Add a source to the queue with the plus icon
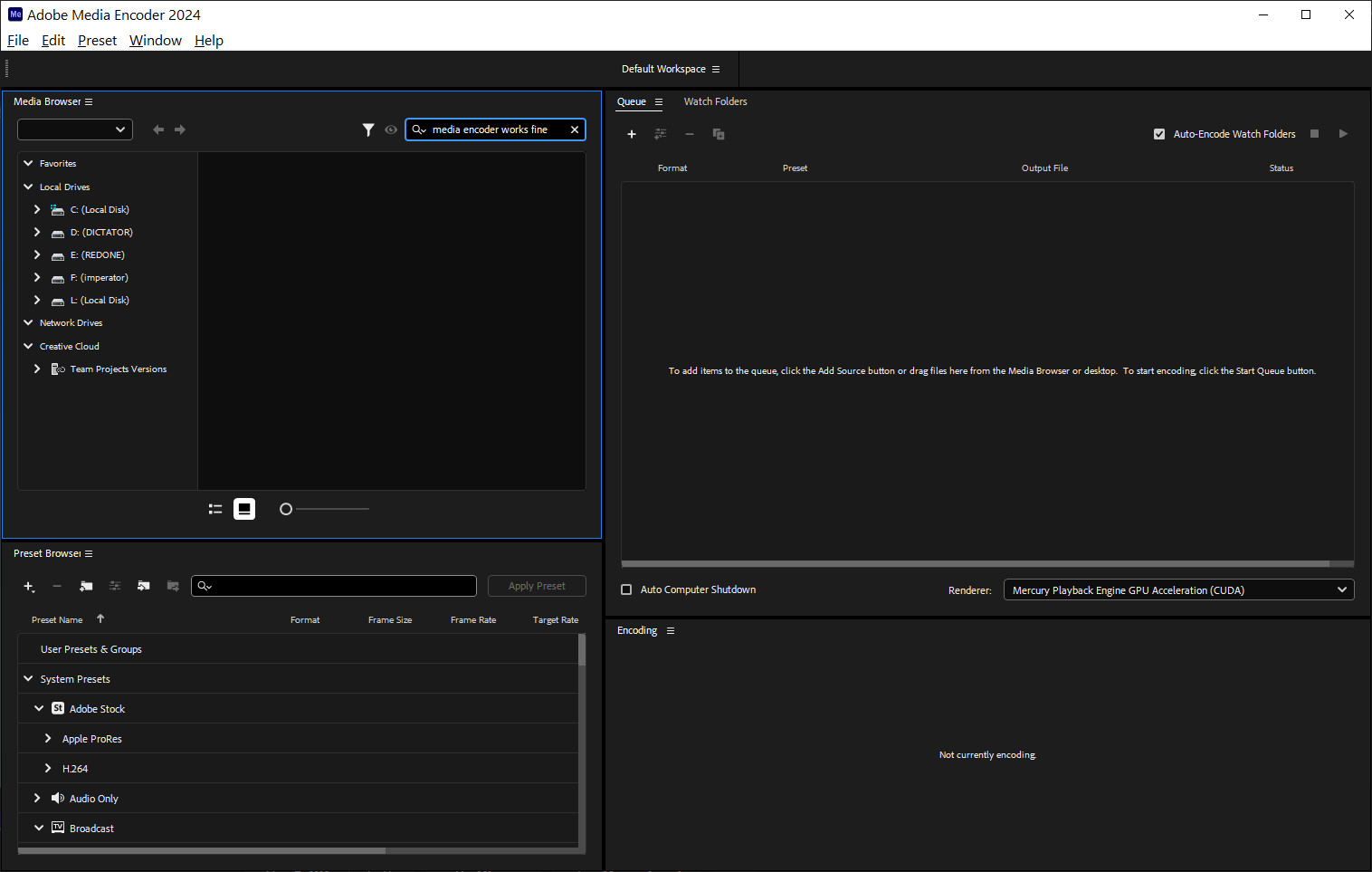The width and height of the screenshot is (1372, 872). [x=632, y=133]
